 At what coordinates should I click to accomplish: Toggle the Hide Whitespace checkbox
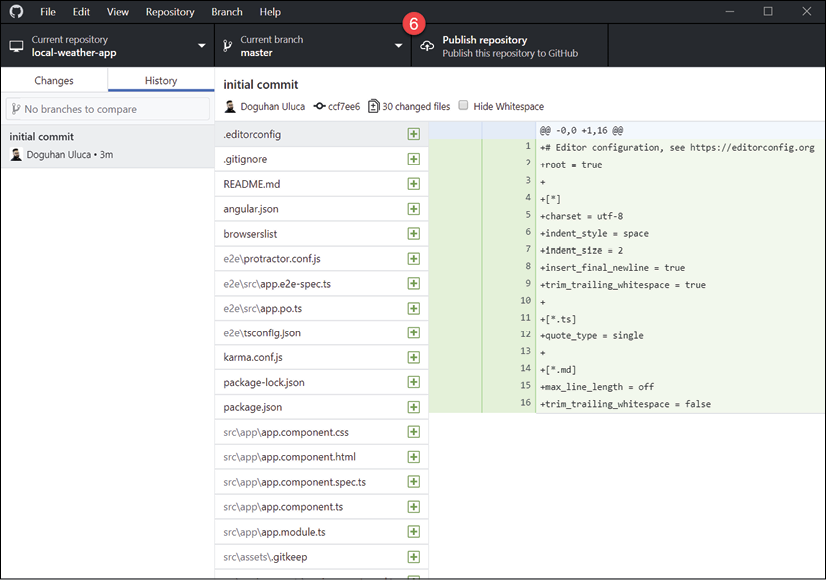[463, 105]
